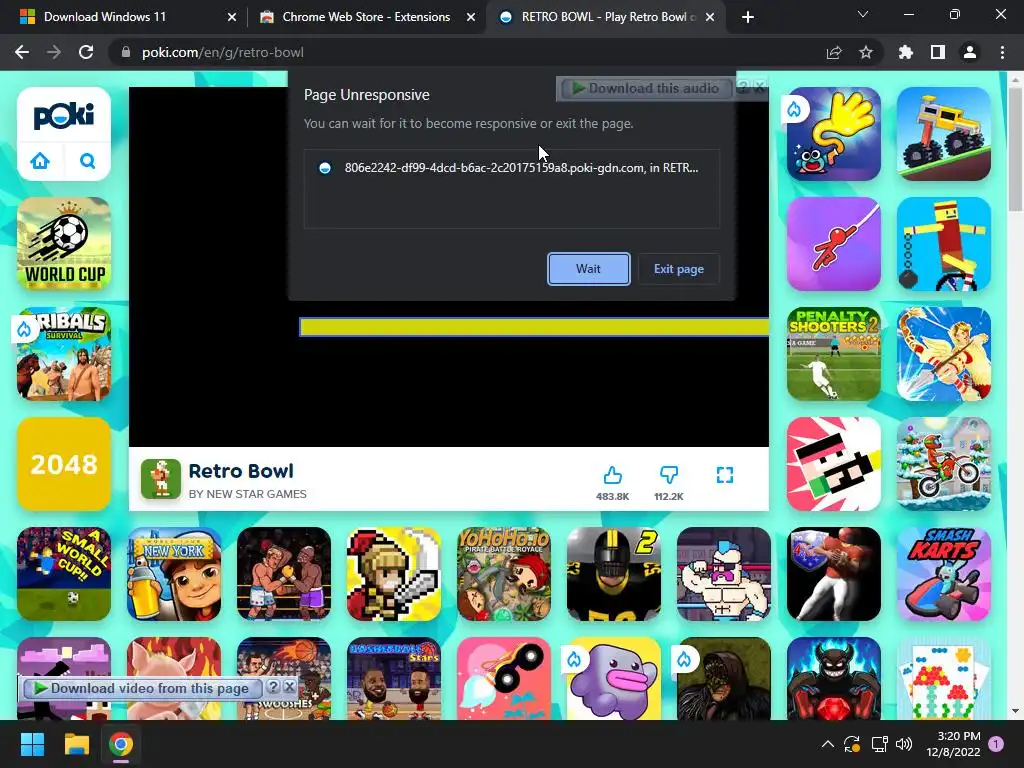1024x768 pixels.
Task: Open the blue horned demon game
Action: [834, 679]
